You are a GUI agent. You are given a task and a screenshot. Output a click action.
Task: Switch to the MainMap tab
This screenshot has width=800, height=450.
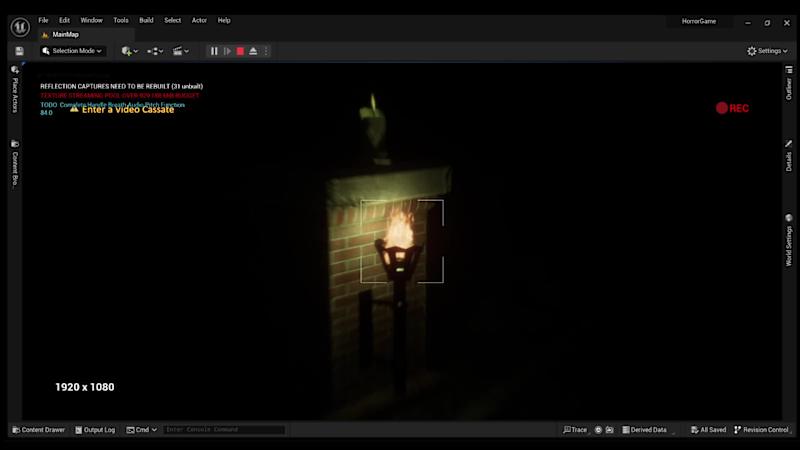pyautogui.click(x=65, y=35)
